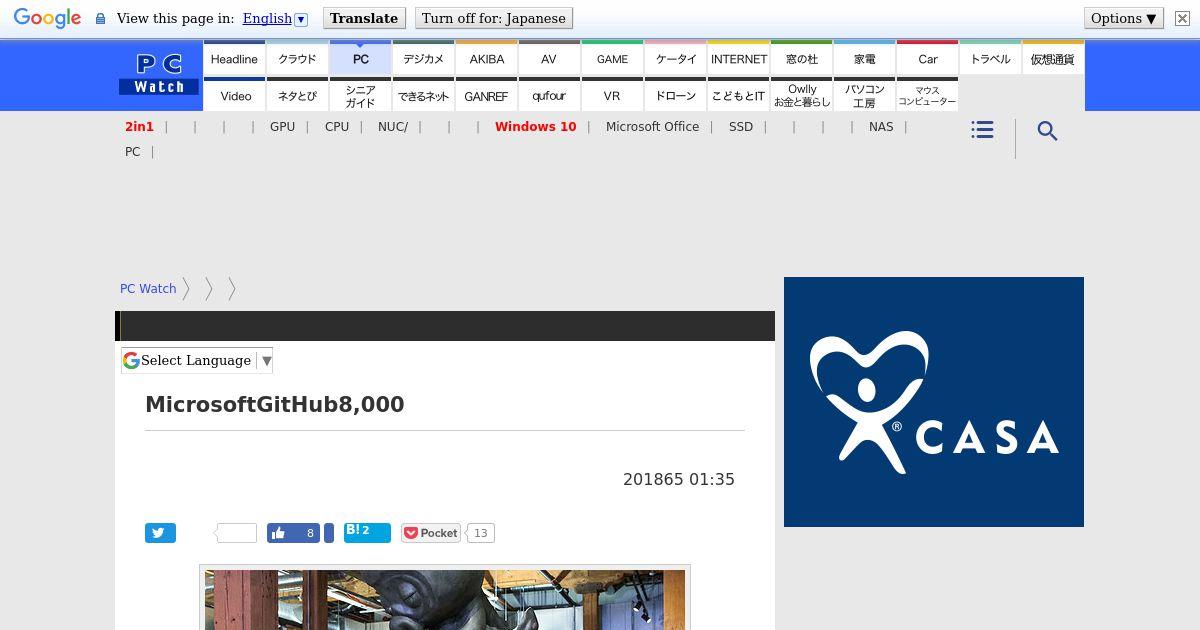
Task: Click Turn off for: Japanese button
Action: click(494, 18)
